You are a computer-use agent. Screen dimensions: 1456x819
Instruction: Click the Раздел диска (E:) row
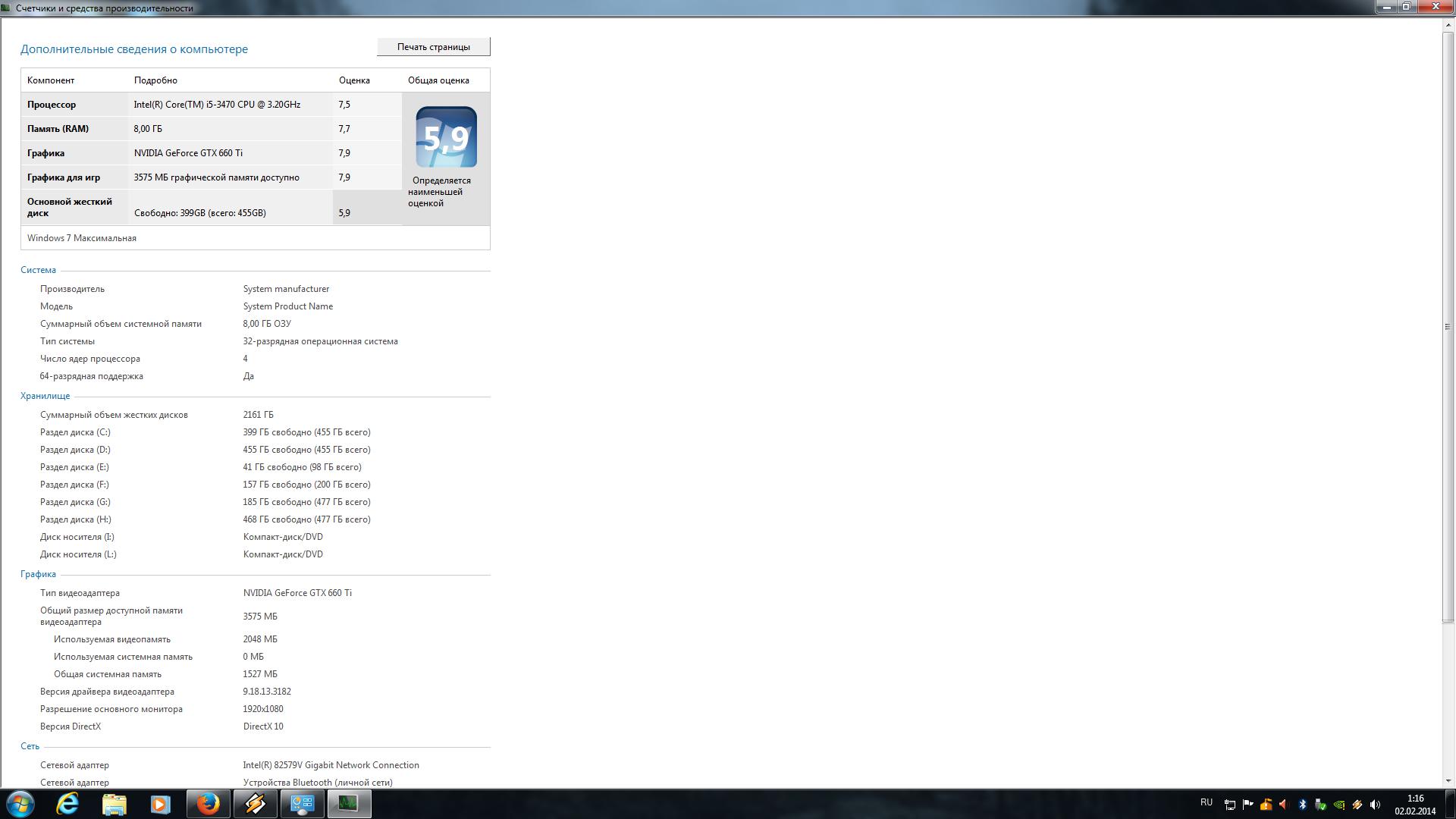[201, 467]
